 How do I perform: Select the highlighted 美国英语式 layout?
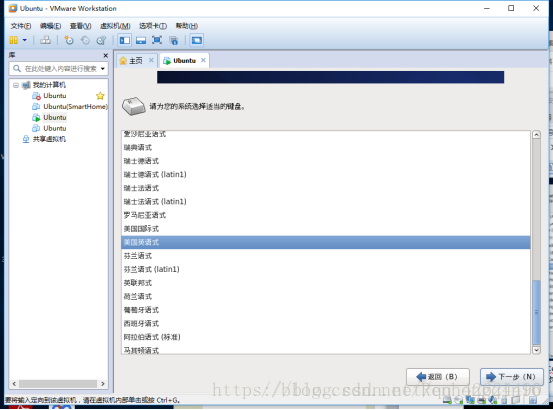pos(326,242)
